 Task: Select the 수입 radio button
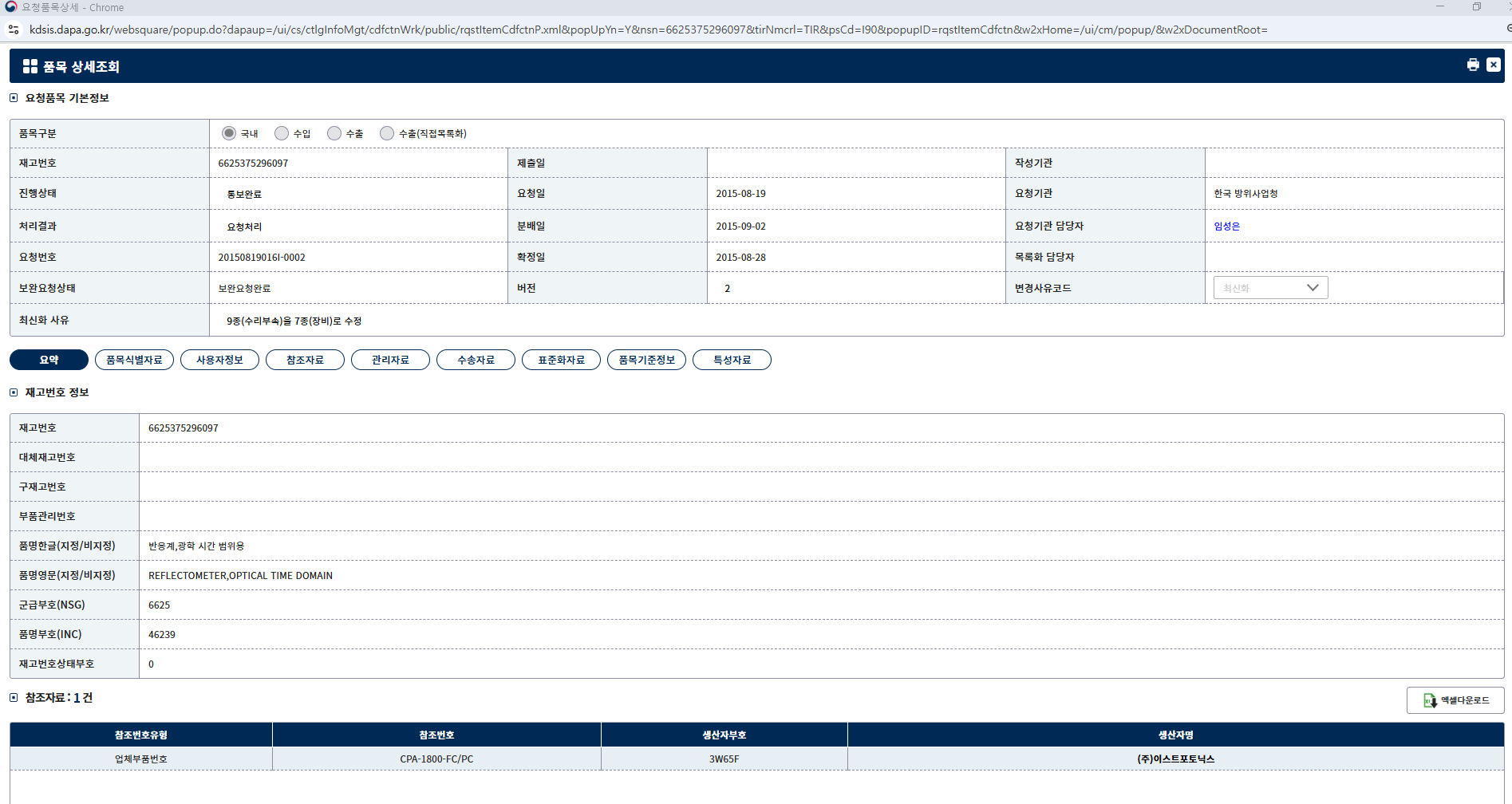(282, 133)
